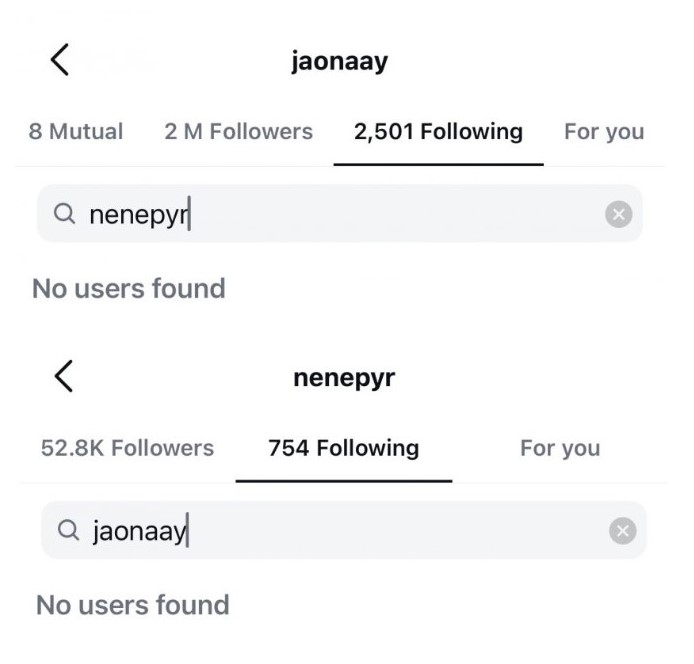Switch to the 2 M Followers tab

pyautogui.click(x=239, y=131)
